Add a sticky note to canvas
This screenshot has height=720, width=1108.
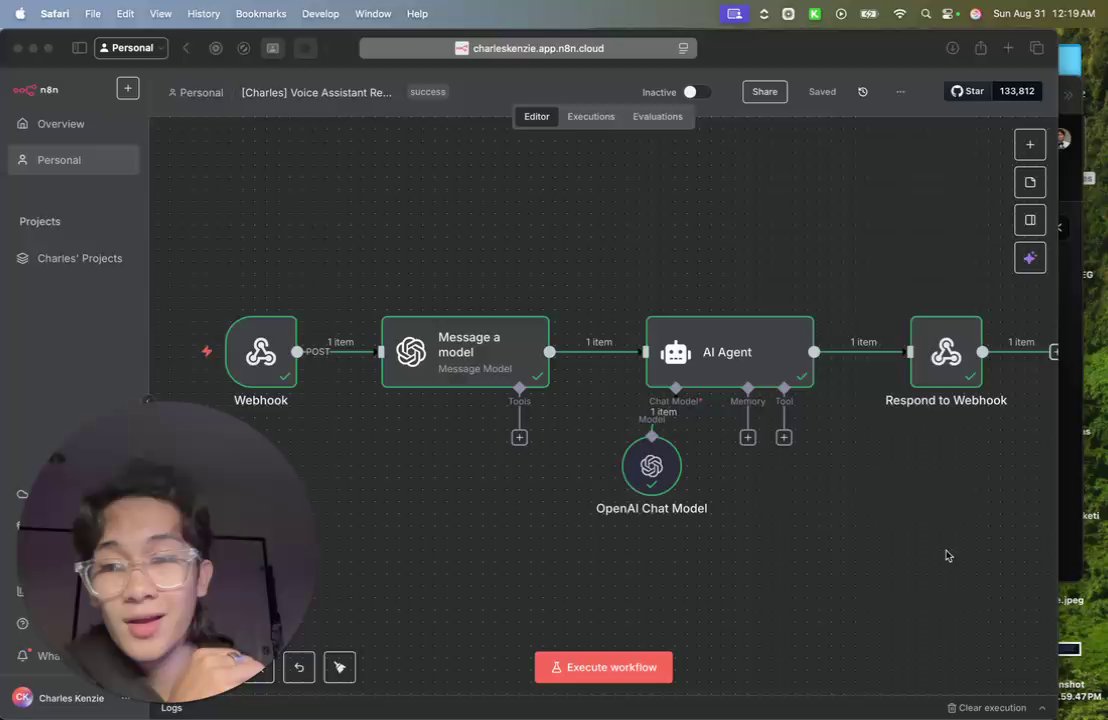coord(1030,182)
